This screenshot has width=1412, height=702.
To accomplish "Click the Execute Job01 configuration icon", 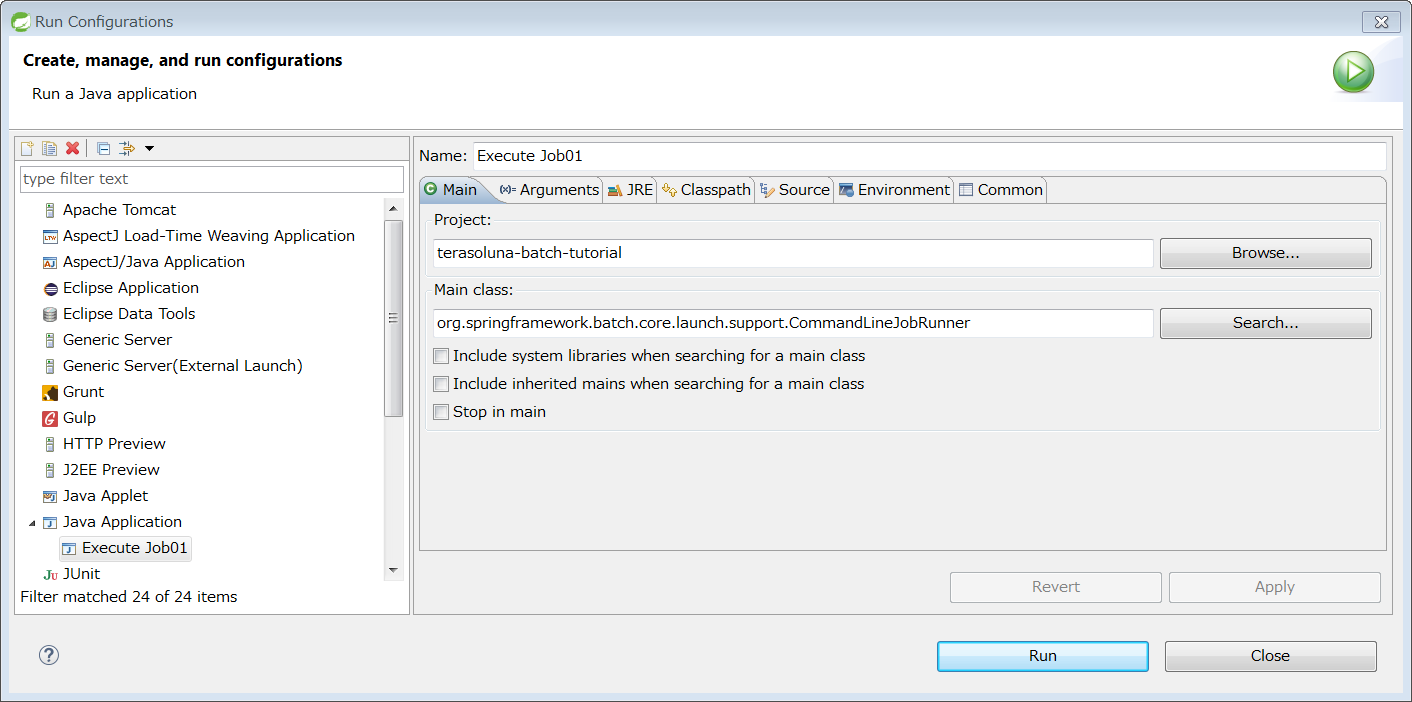I will pyautogui.click(x=69, y=548).
